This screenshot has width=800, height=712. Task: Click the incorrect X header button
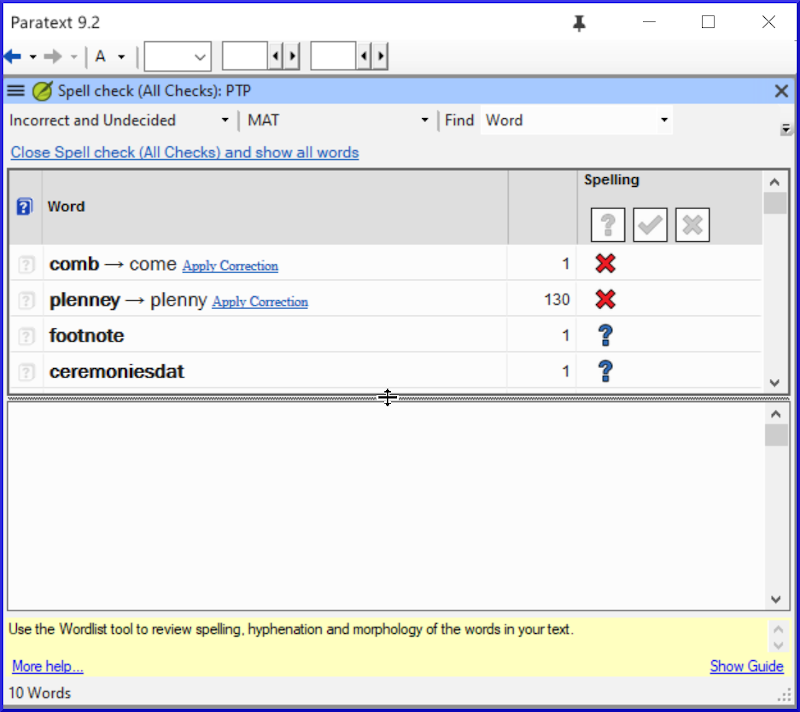point(692,225)
